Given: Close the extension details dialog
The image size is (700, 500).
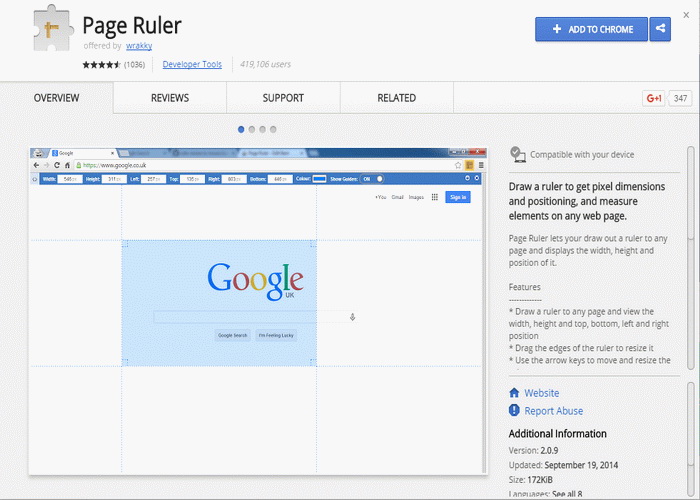Looking at the screenshot, I should [x=686, y=15].
